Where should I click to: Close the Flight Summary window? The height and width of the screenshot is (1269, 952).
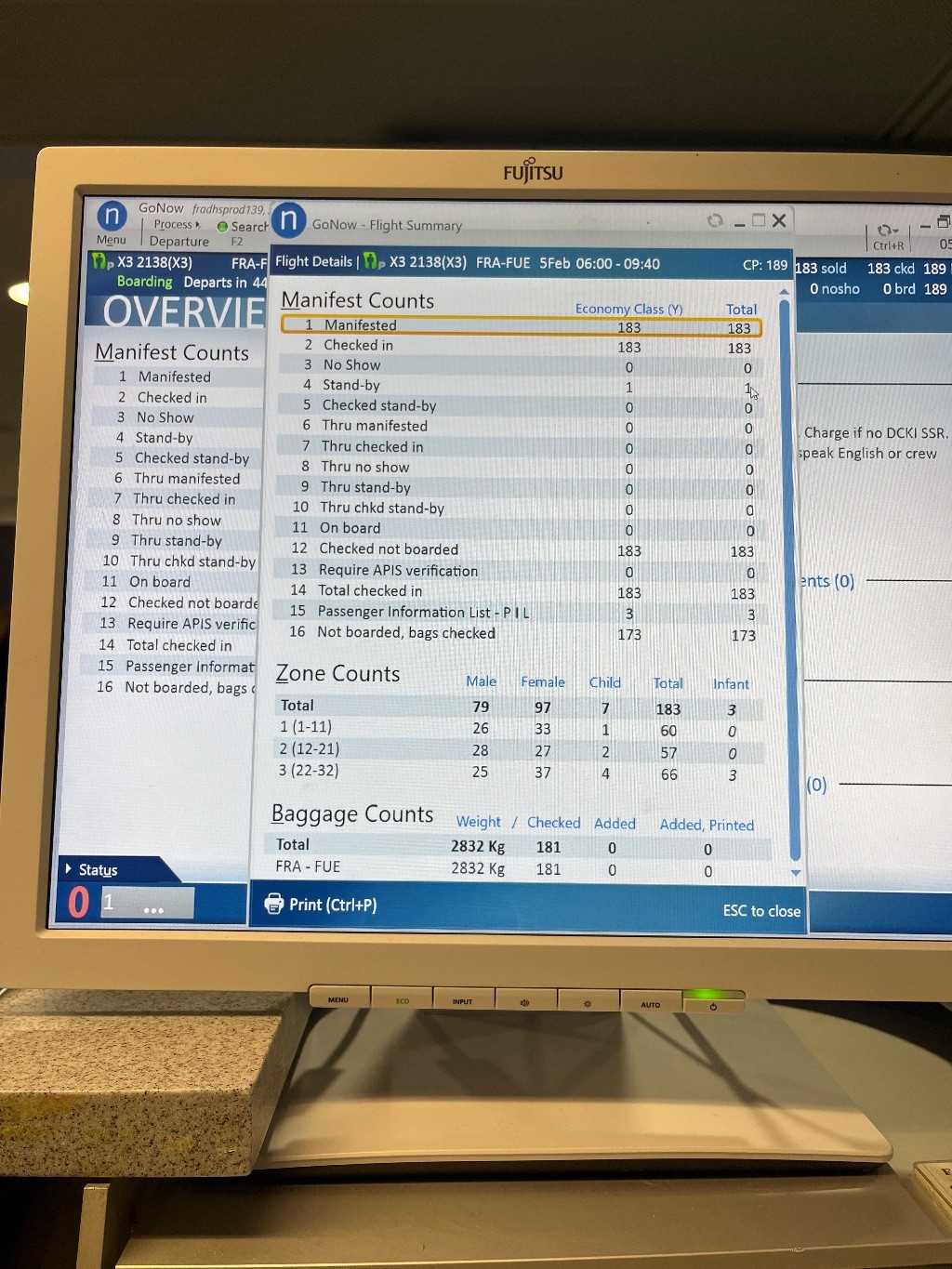click(779, 220)
